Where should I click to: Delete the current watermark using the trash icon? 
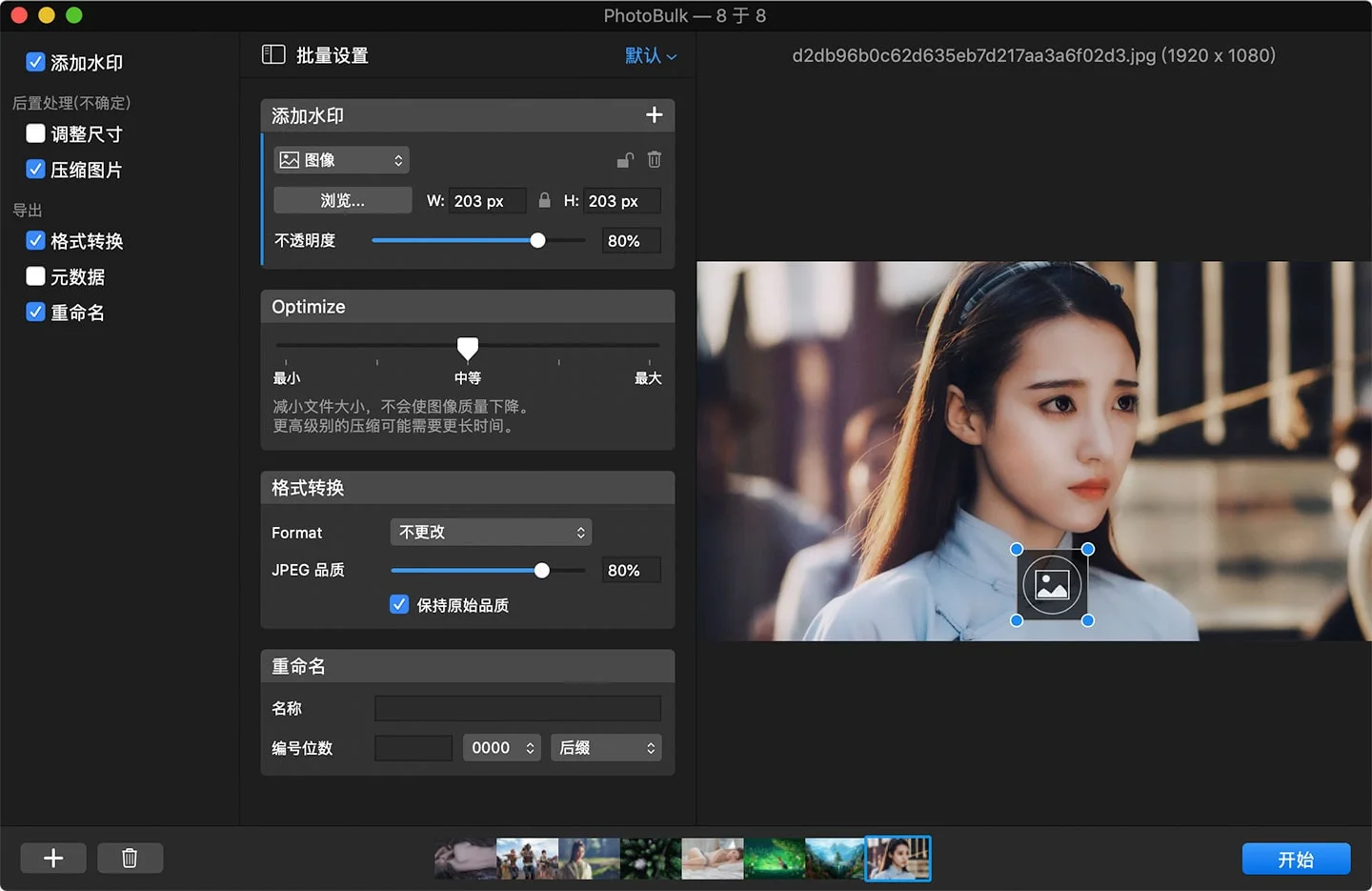pos(655,159)
